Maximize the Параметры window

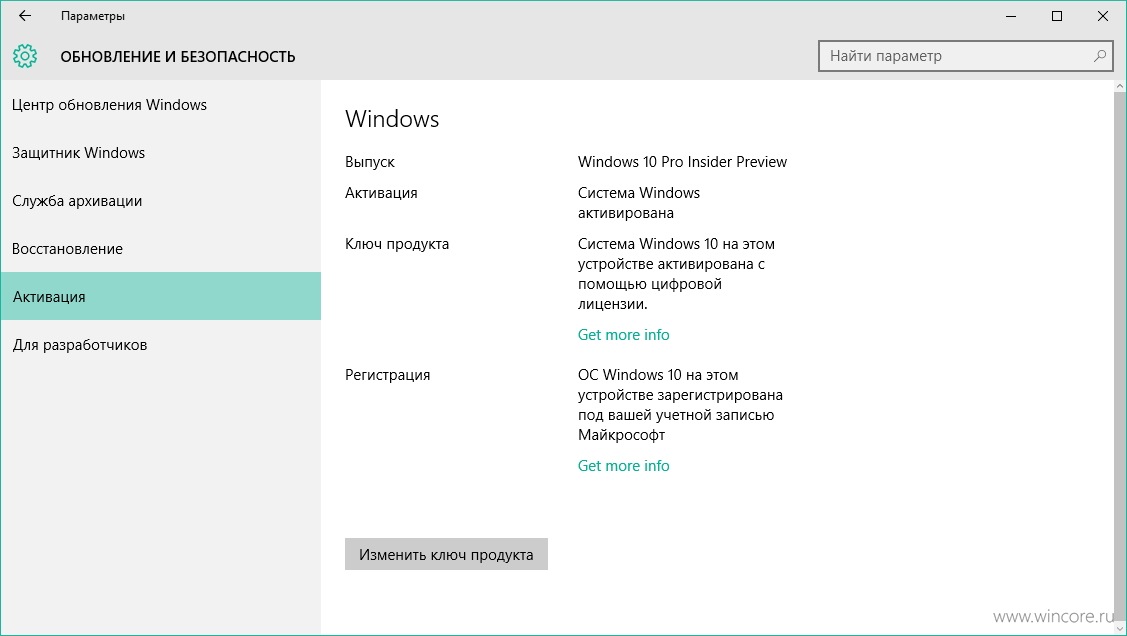[1057, 16]
